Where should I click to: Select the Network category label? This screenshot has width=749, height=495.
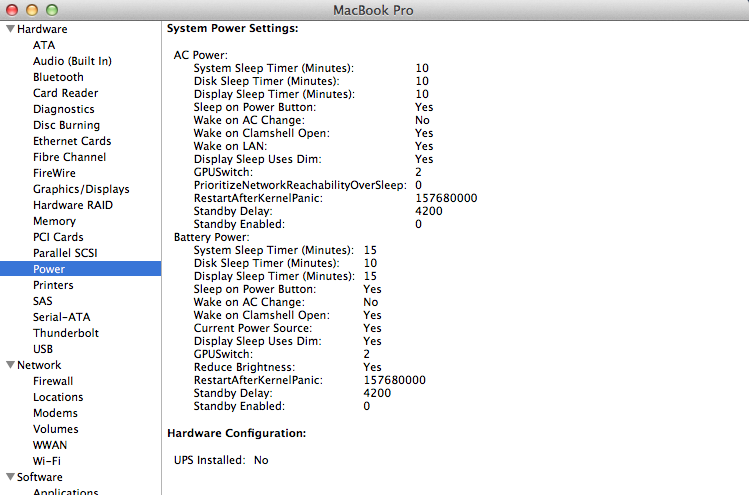[x=39, y=365]
